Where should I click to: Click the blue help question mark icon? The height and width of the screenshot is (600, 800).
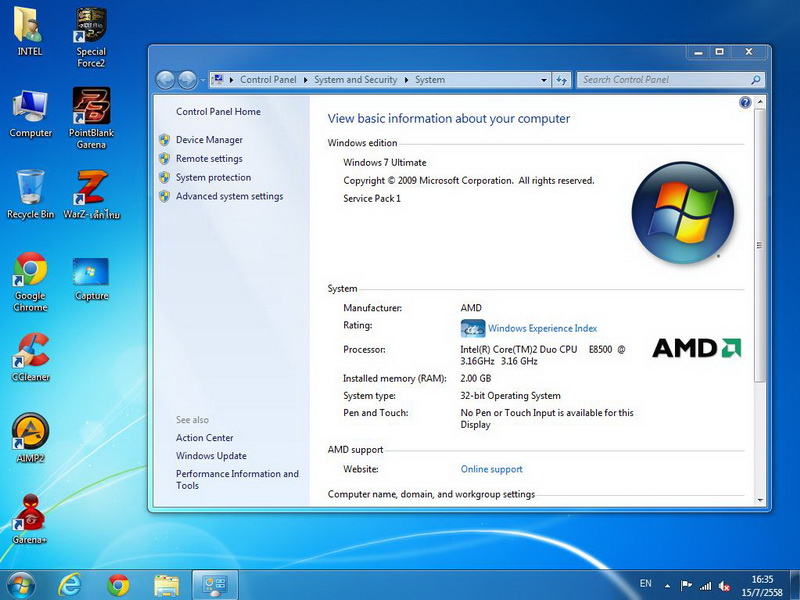pos(745,103)
